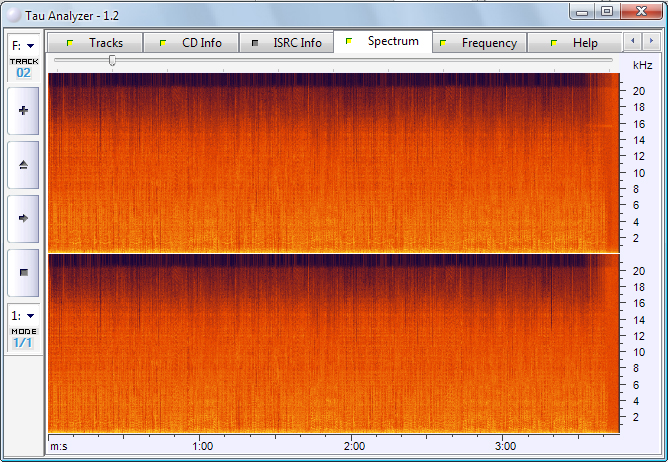Switch to the Tracks tab
668x462 pixels.
click(x=95, y=43)
